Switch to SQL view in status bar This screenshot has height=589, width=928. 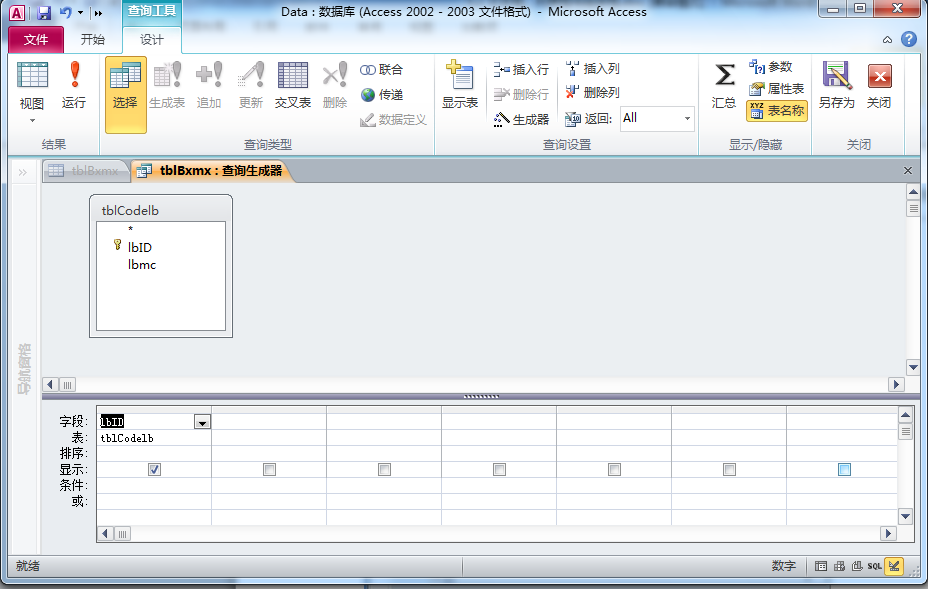coord(875,566)
